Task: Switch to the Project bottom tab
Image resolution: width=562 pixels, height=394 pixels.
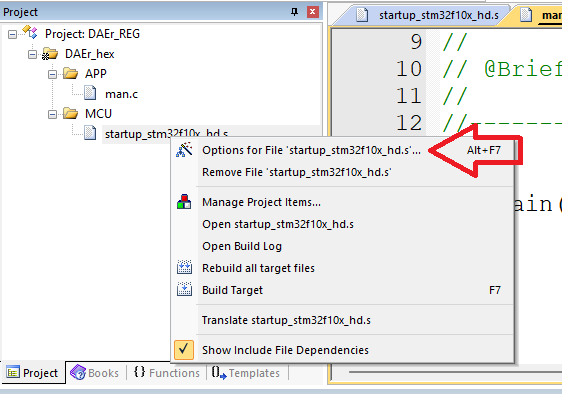Action: pos(33,373)
